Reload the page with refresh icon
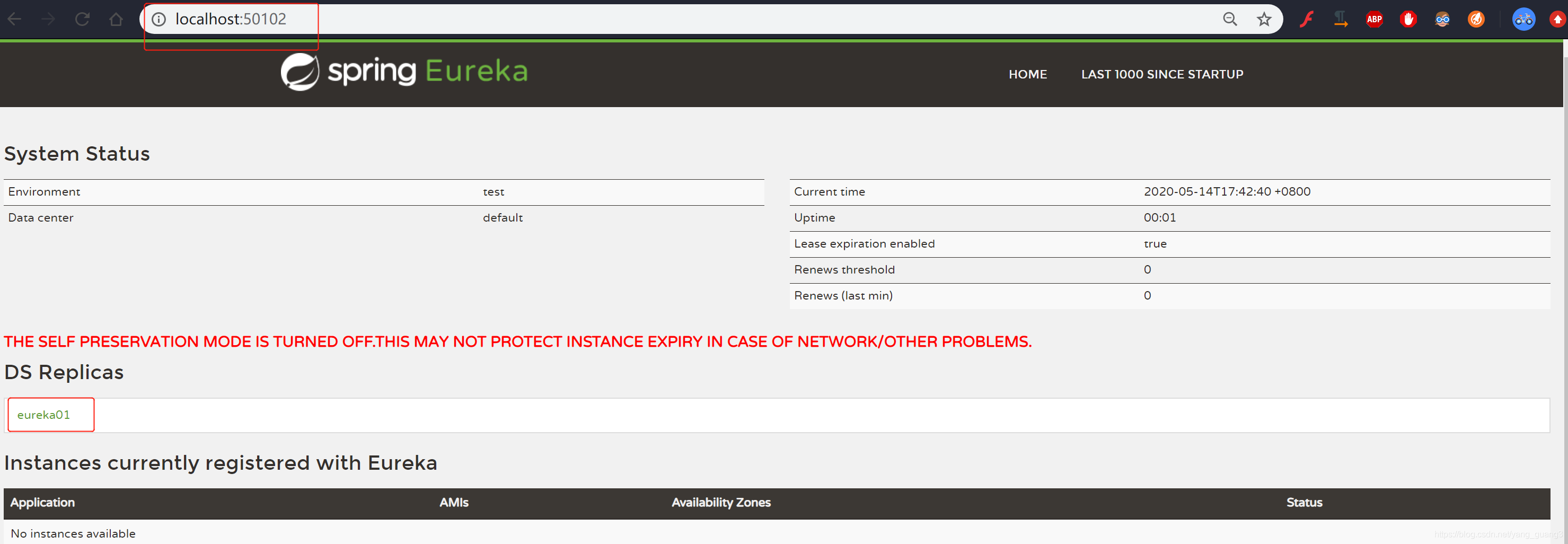1568x544 pixels. pos(82,19)
